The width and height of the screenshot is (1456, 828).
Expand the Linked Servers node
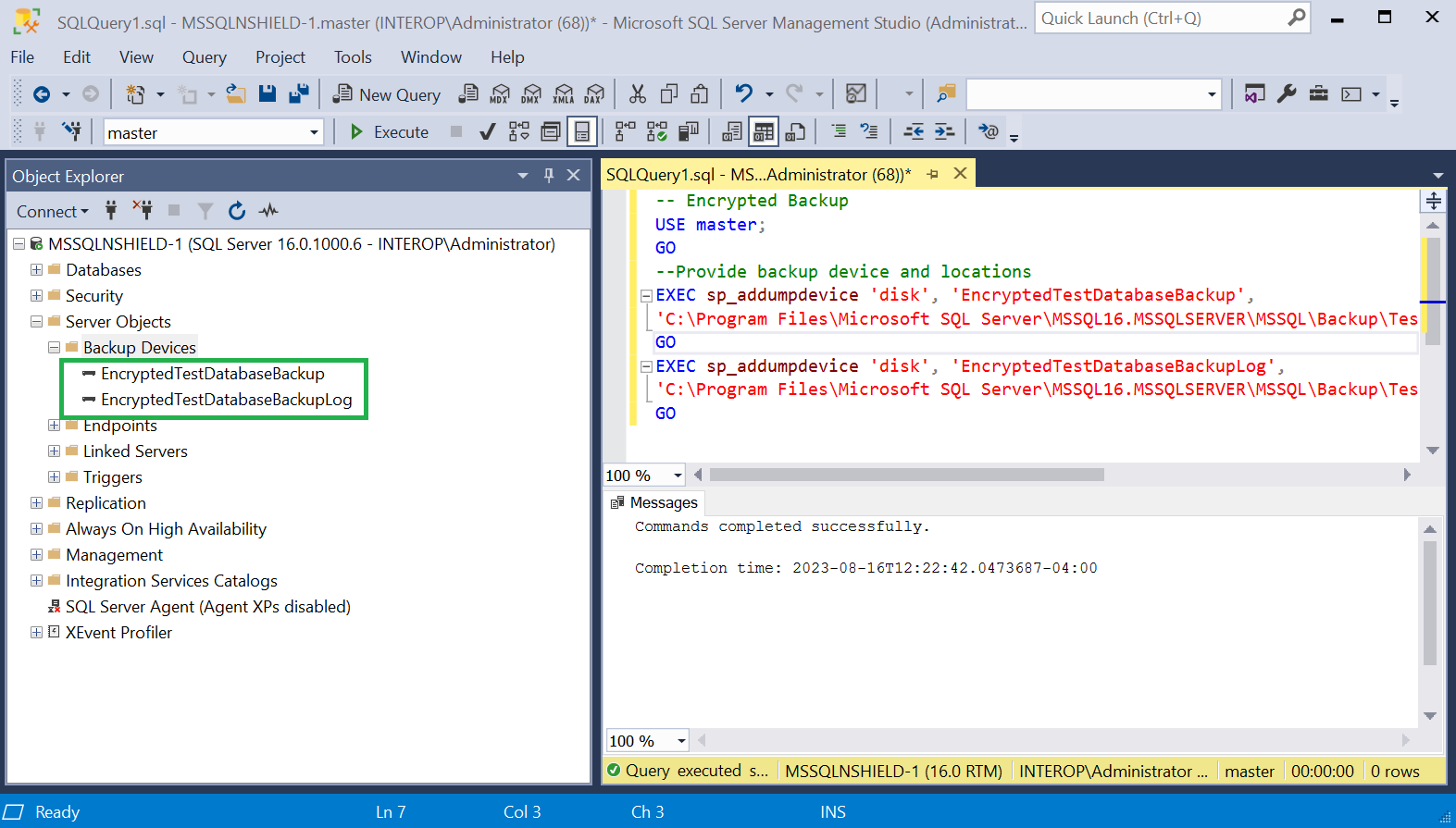point(54,451)
